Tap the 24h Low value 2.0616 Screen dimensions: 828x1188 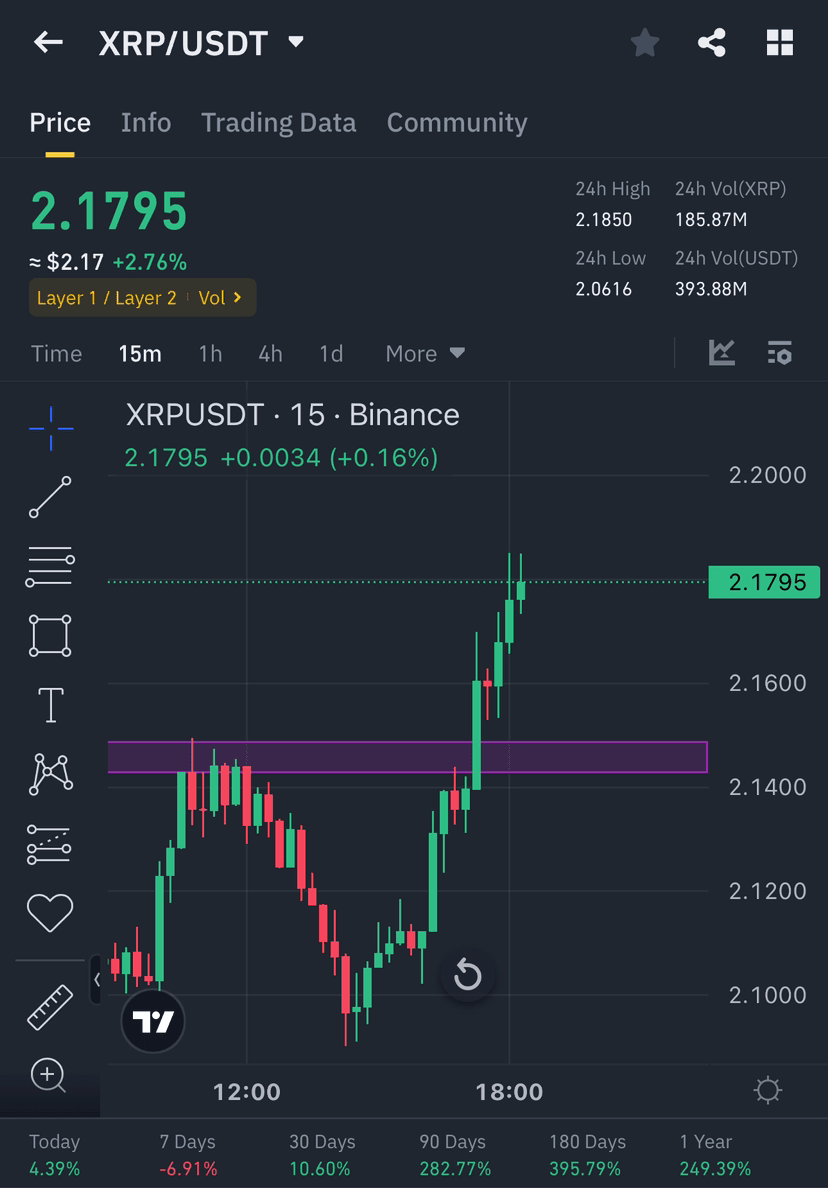coord(604,289)
